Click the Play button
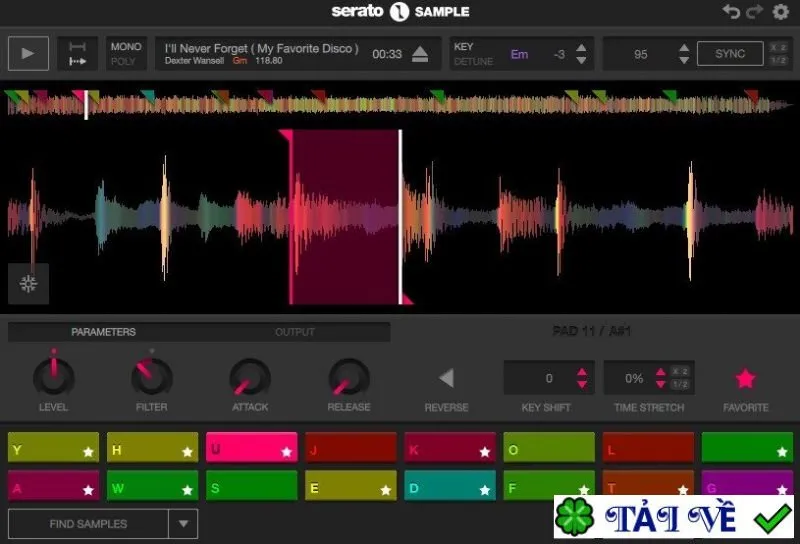 click(x=28, y=53)
